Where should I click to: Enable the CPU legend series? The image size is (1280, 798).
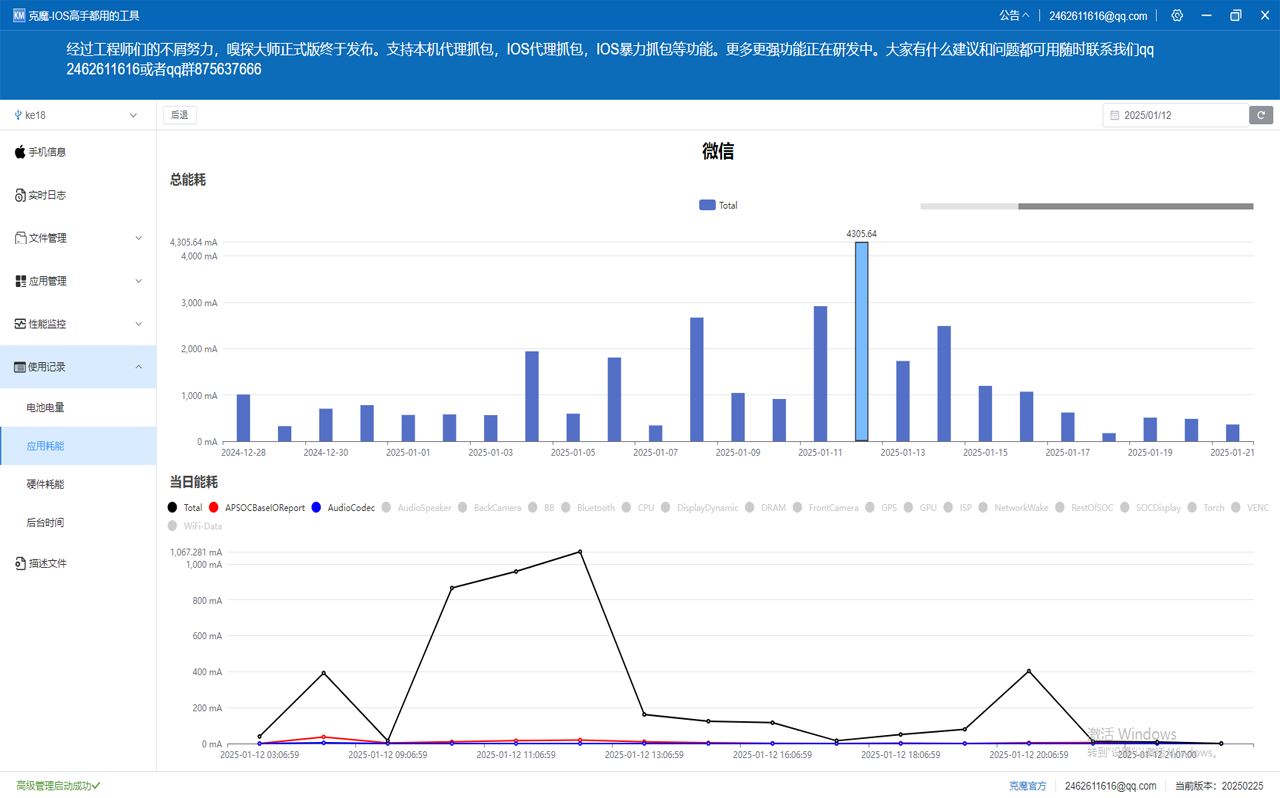638,508
